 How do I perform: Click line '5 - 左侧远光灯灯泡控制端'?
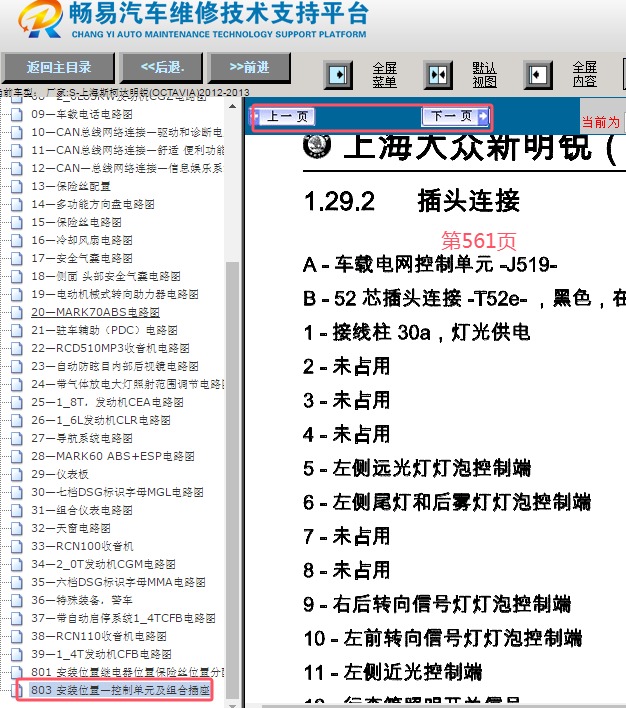pos(417,468)
